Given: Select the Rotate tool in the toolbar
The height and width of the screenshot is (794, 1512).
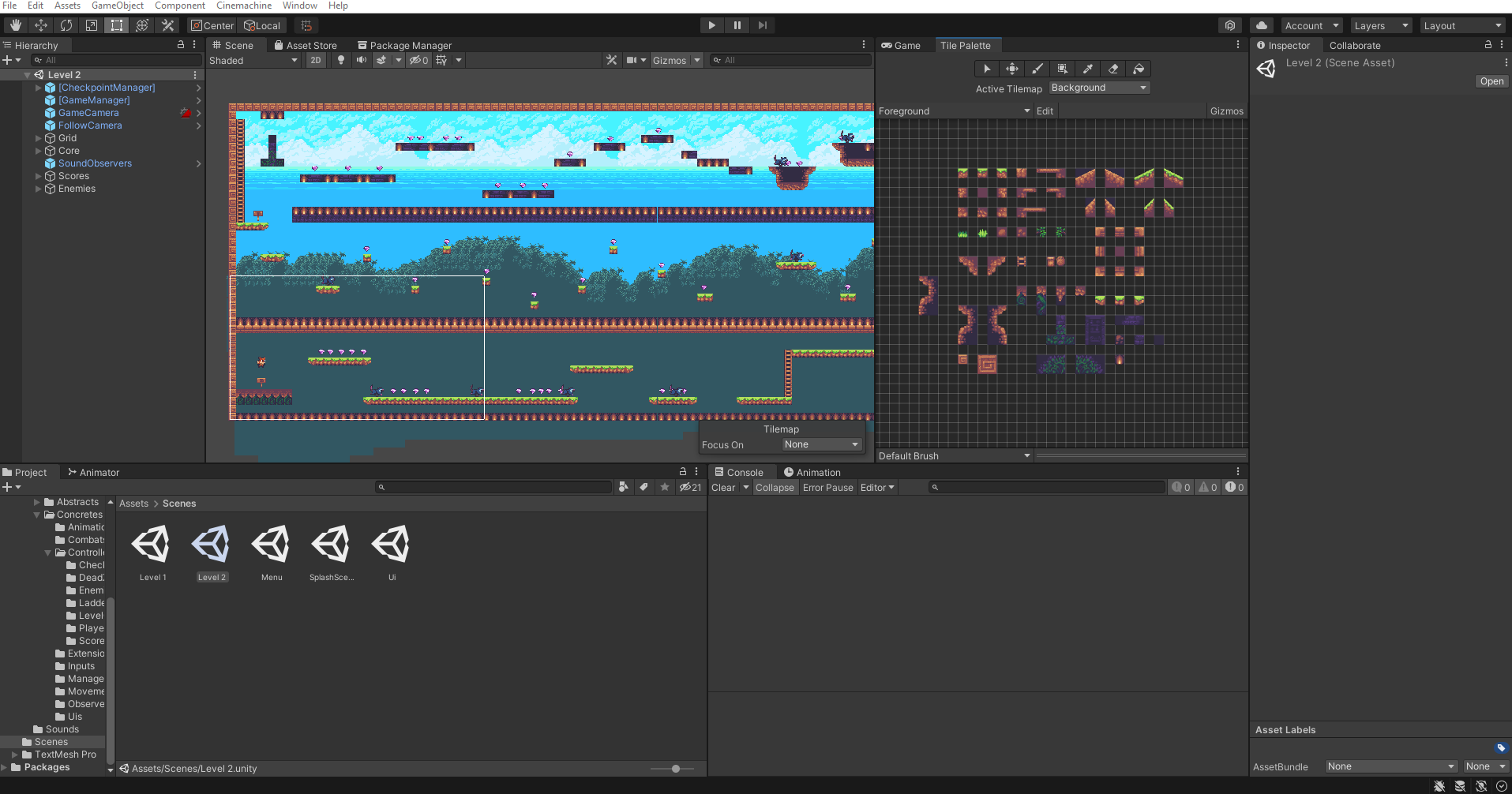Looking at the screenshot, I should tap(66, 25).
